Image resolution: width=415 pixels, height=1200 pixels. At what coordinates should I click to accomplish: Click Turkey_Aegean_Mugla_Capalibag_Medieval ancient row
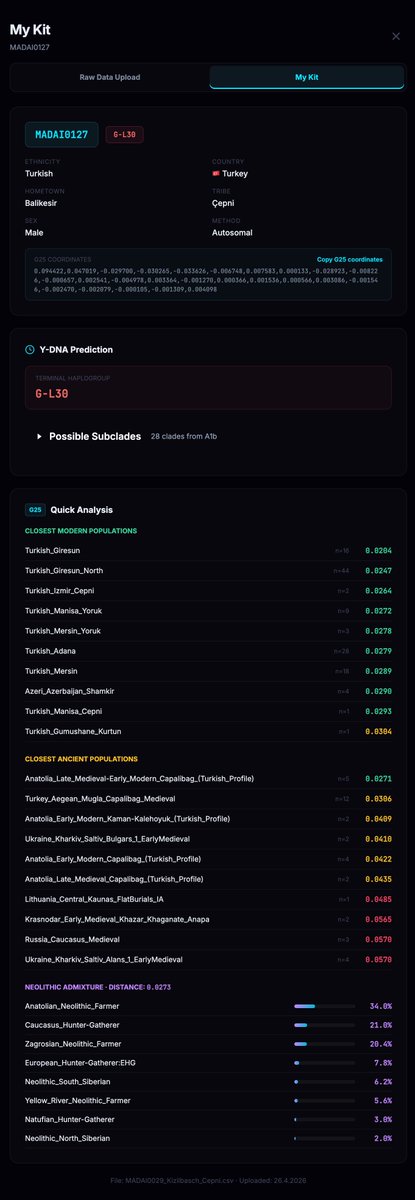pos(207,799)
